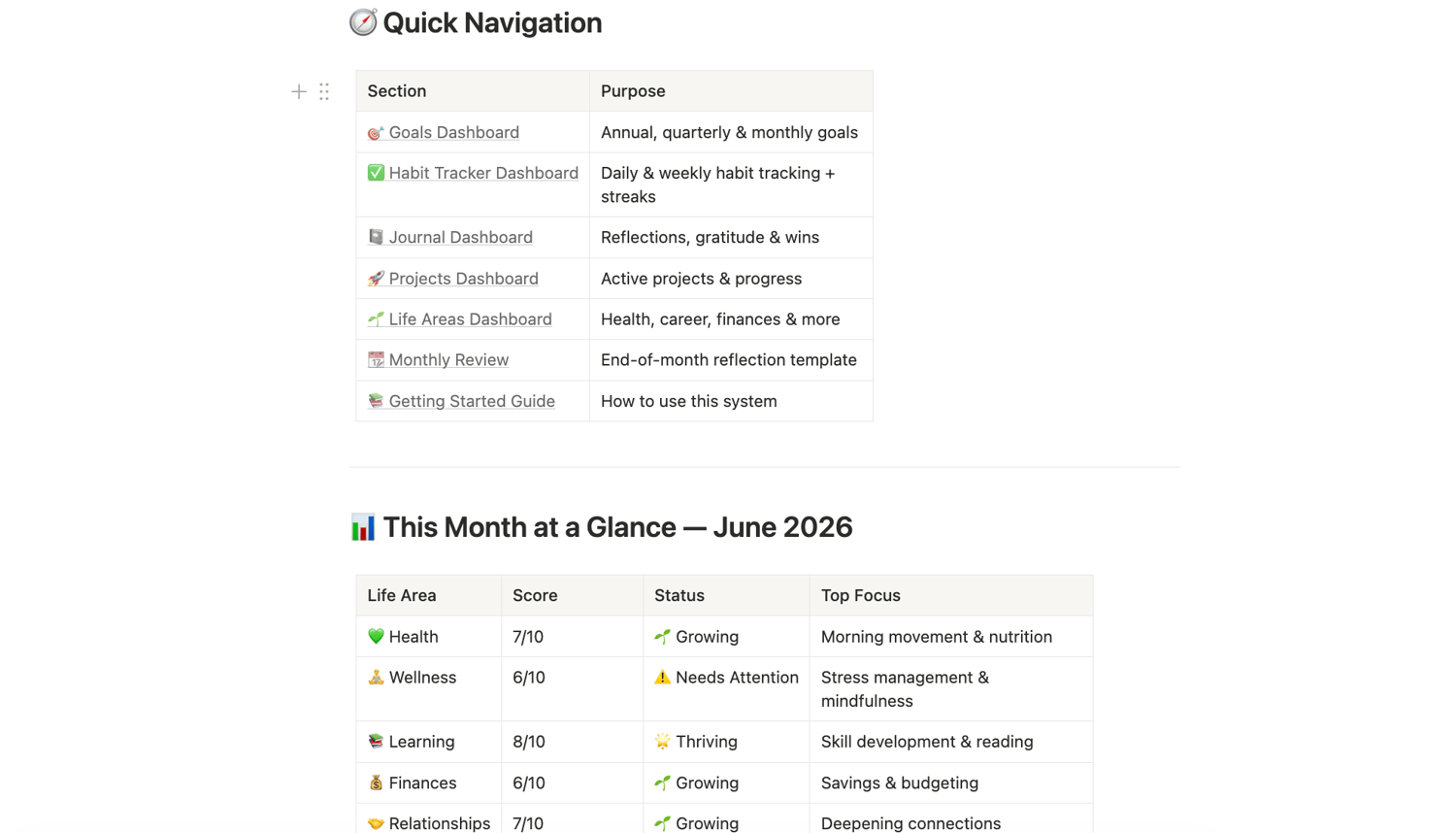
Task: Select the Learning score cell showing 8/10
Action: coord(573,742)
